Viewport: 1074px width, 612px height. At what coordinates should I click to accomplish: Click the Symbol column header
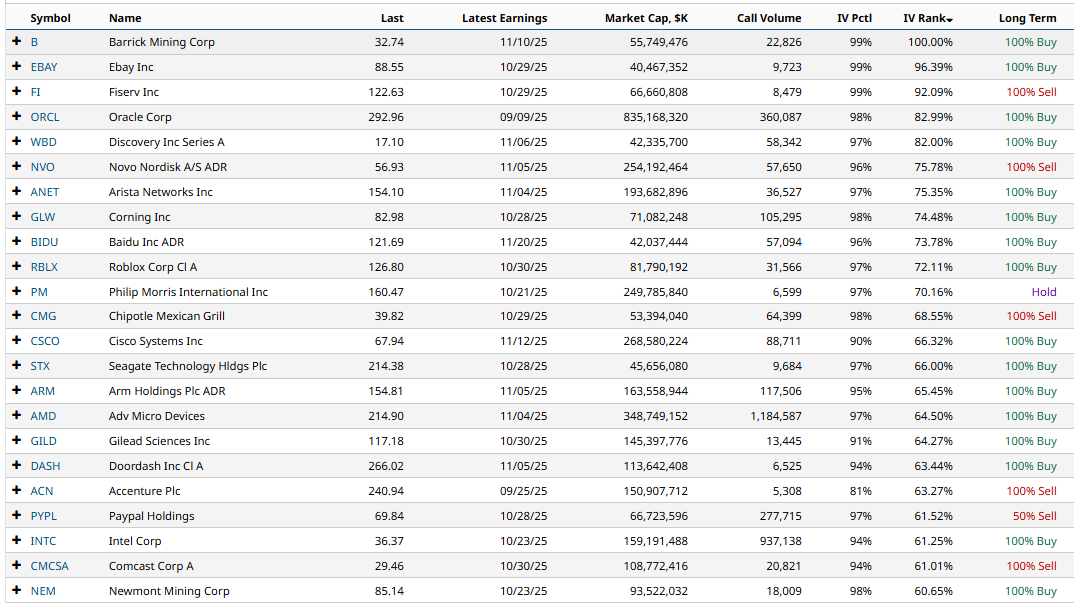click(50, 18)
